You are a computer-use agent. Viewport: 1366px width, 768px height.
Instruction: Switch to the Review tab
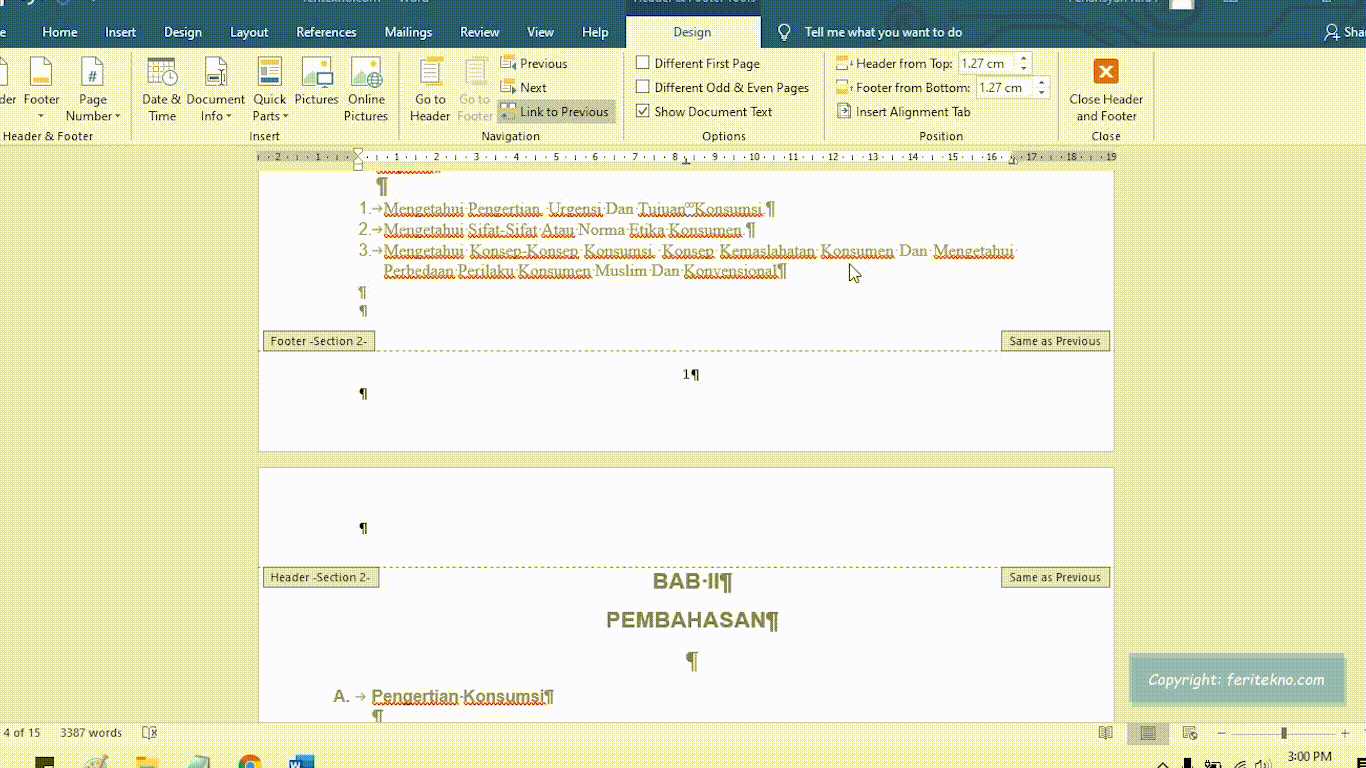pyautogui.click(x=480, y=32)
